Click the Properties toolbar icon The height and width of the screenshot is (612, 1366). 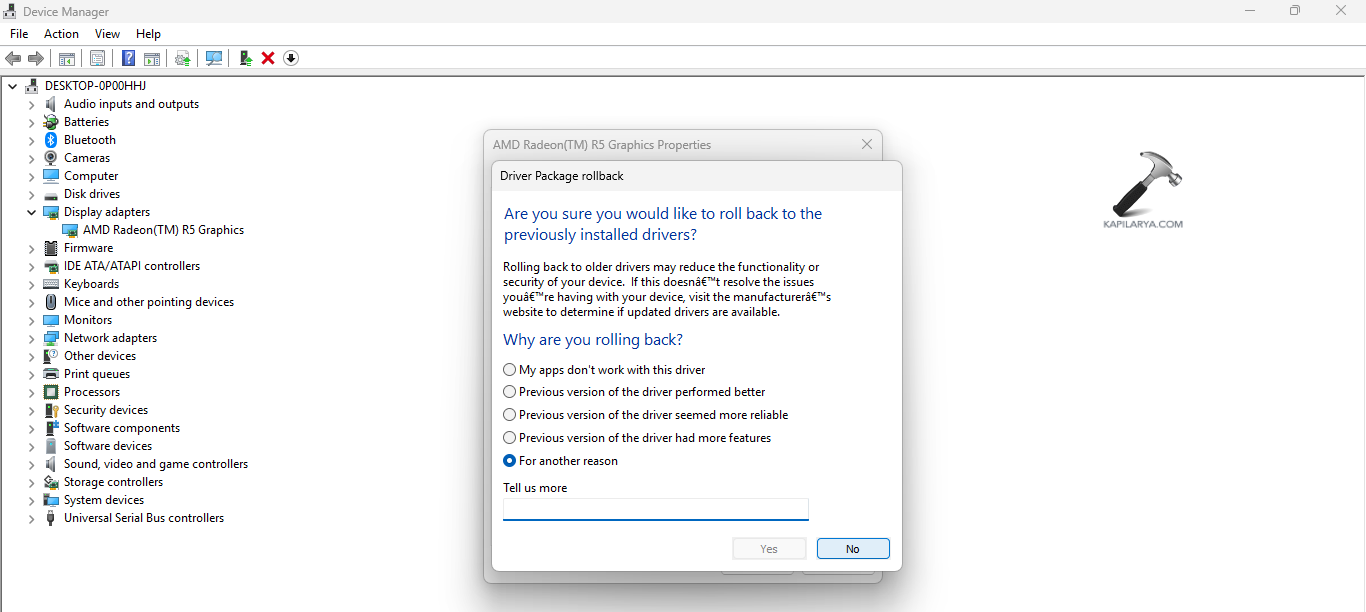(x=97, y=57)
